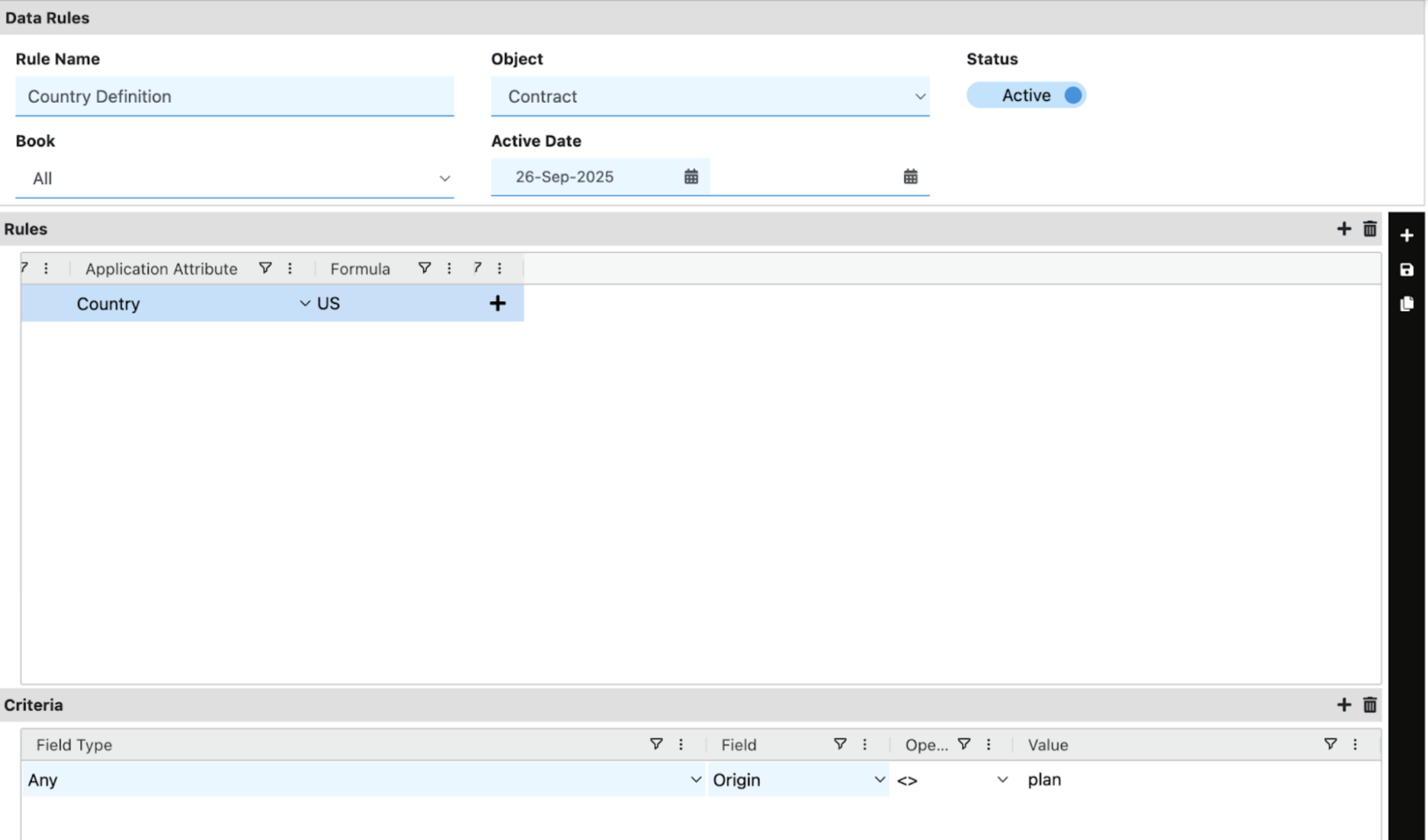
Task: Click the copy icon in black sidebar
Action: coord(1406,304)
